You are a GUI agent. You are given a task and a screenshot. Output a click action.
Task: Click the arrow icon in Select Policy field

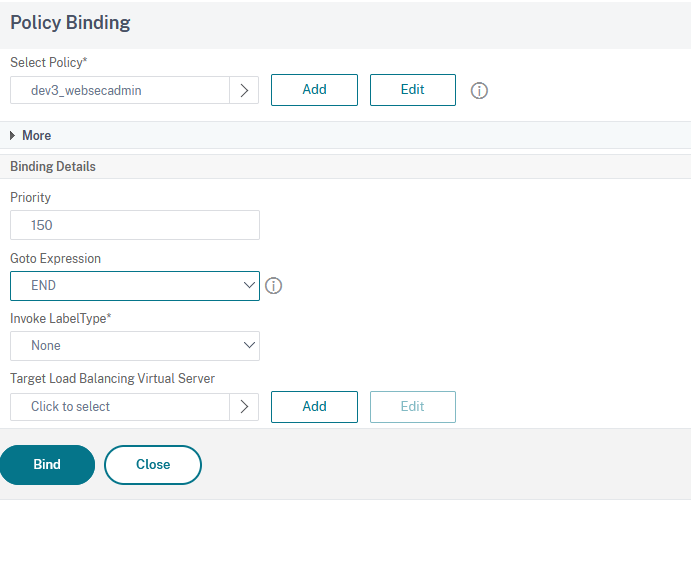(x=244, y=90)
